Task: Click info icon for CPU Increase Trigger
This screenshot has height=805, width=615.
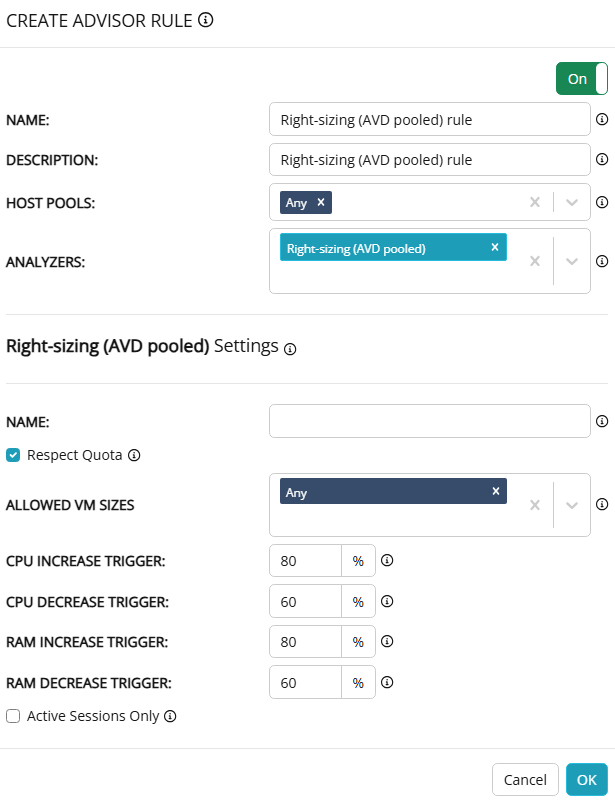Action: click(387, 560)
